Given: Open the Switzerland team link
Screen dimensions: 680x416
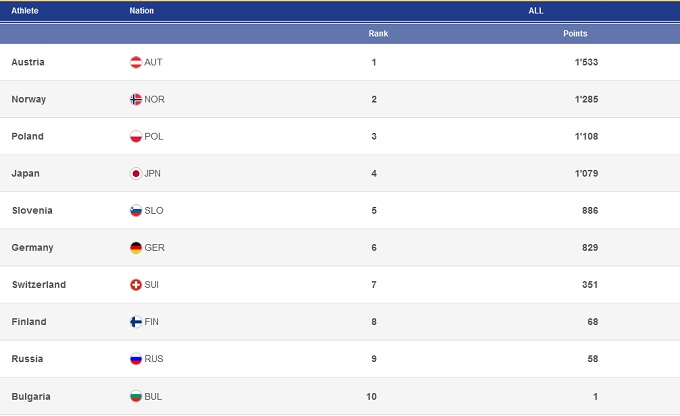Looking at the screenshot, I should [x=38, y=284].
